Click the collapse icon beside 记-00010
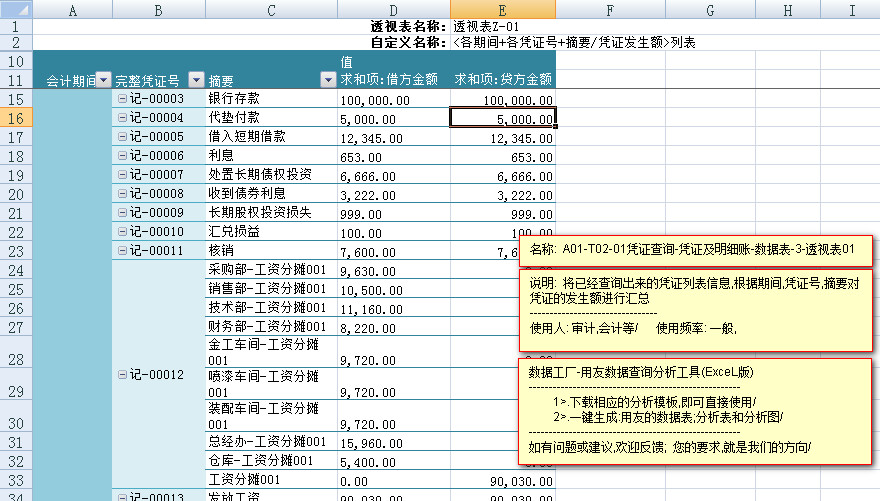Viewport: 880px width, 501px height. (x=122, y=232)
